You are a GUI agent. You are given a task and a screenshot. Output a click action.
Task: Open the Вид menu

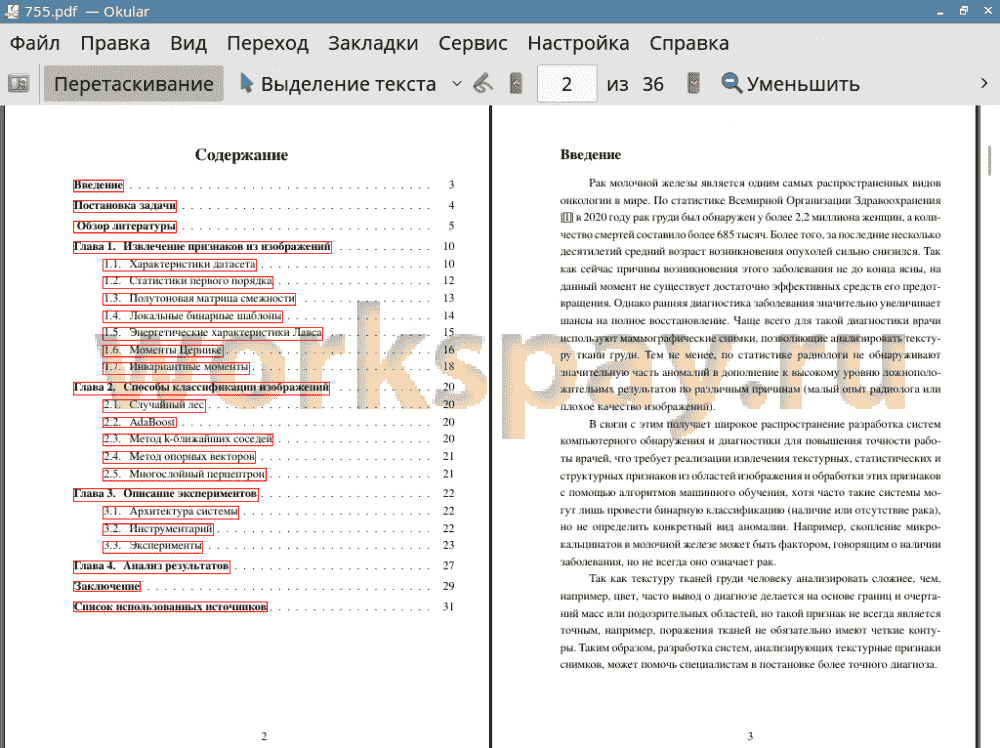[188, 43]
